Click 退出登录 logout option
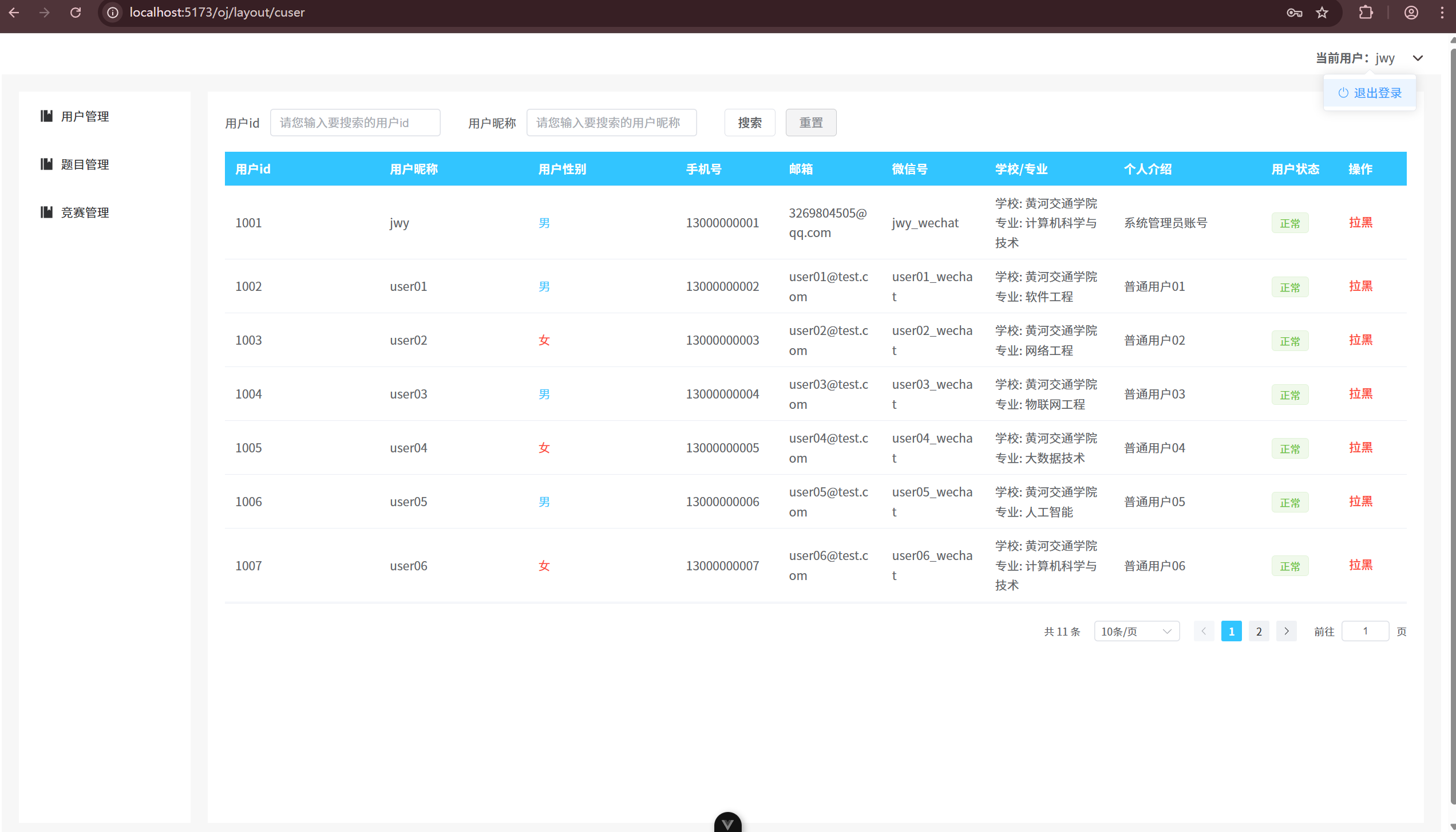 tap(1370, 93)
